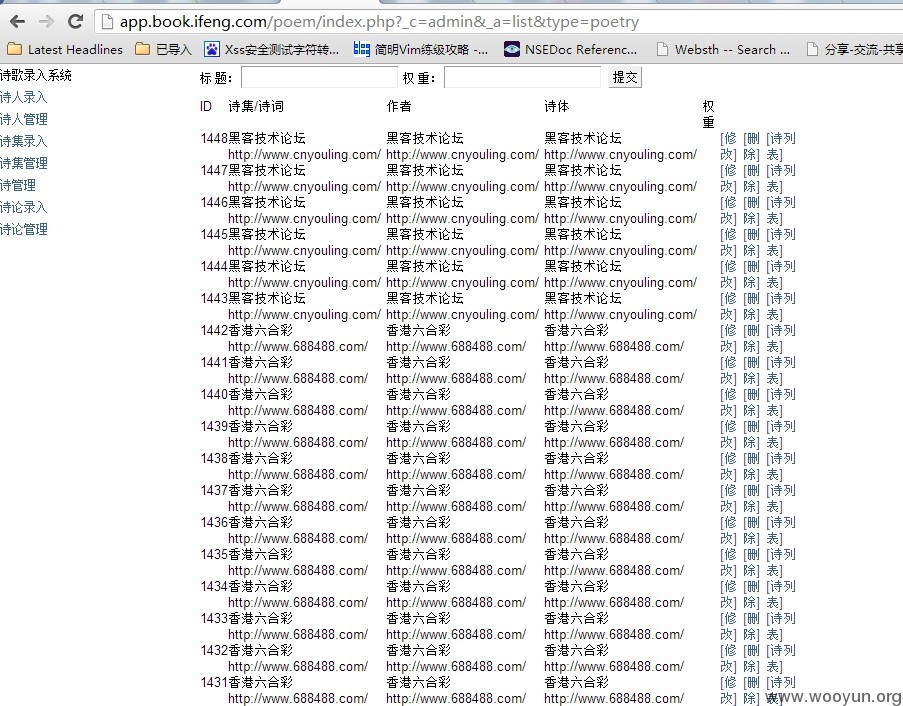Viewport: 903px width, 706px height.
Task: Click the browser forward arrow
Action: [46, 22]
